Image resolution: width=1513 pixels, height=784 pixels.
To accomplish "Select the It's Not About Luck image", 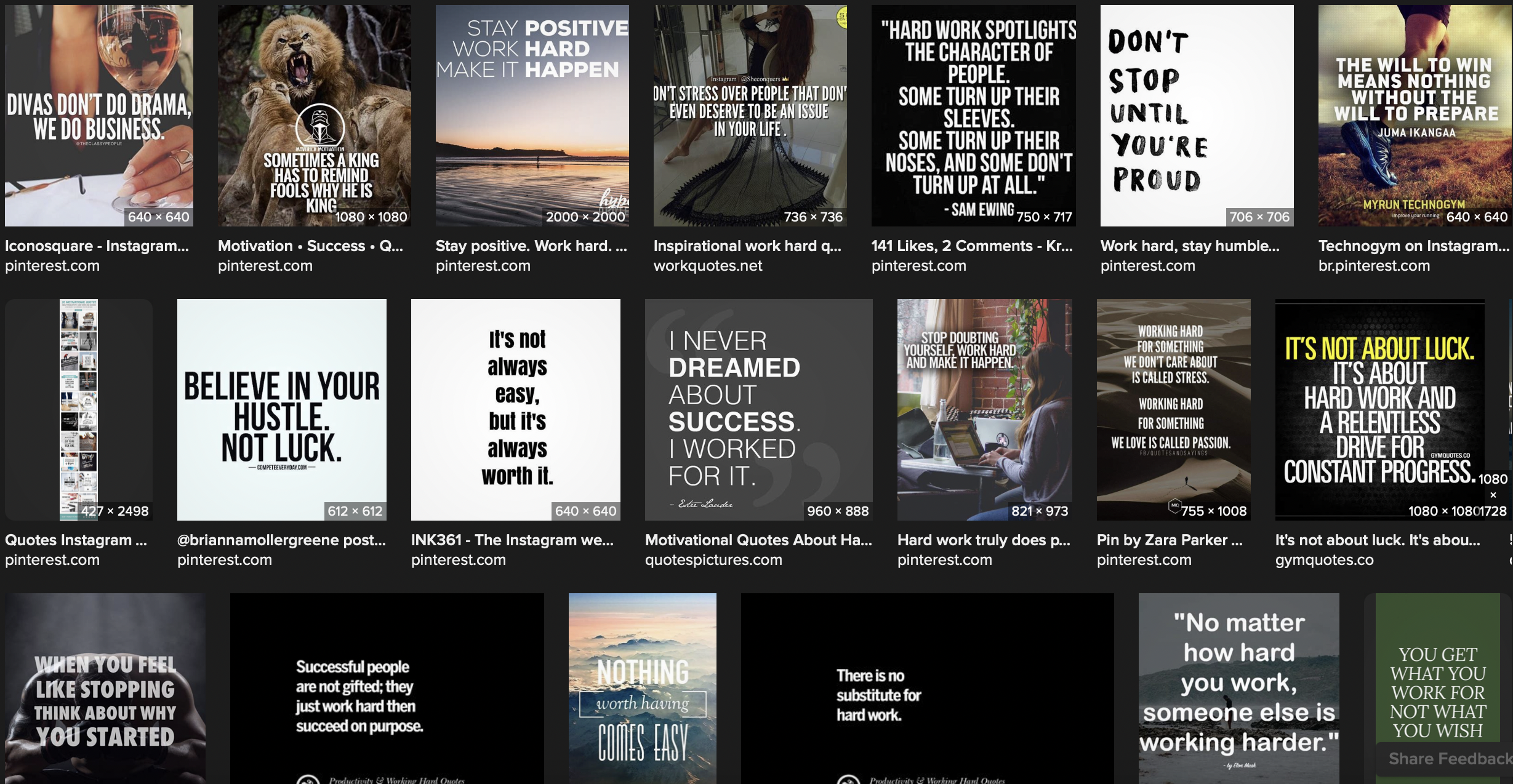I will click(x=1379, y=409).
